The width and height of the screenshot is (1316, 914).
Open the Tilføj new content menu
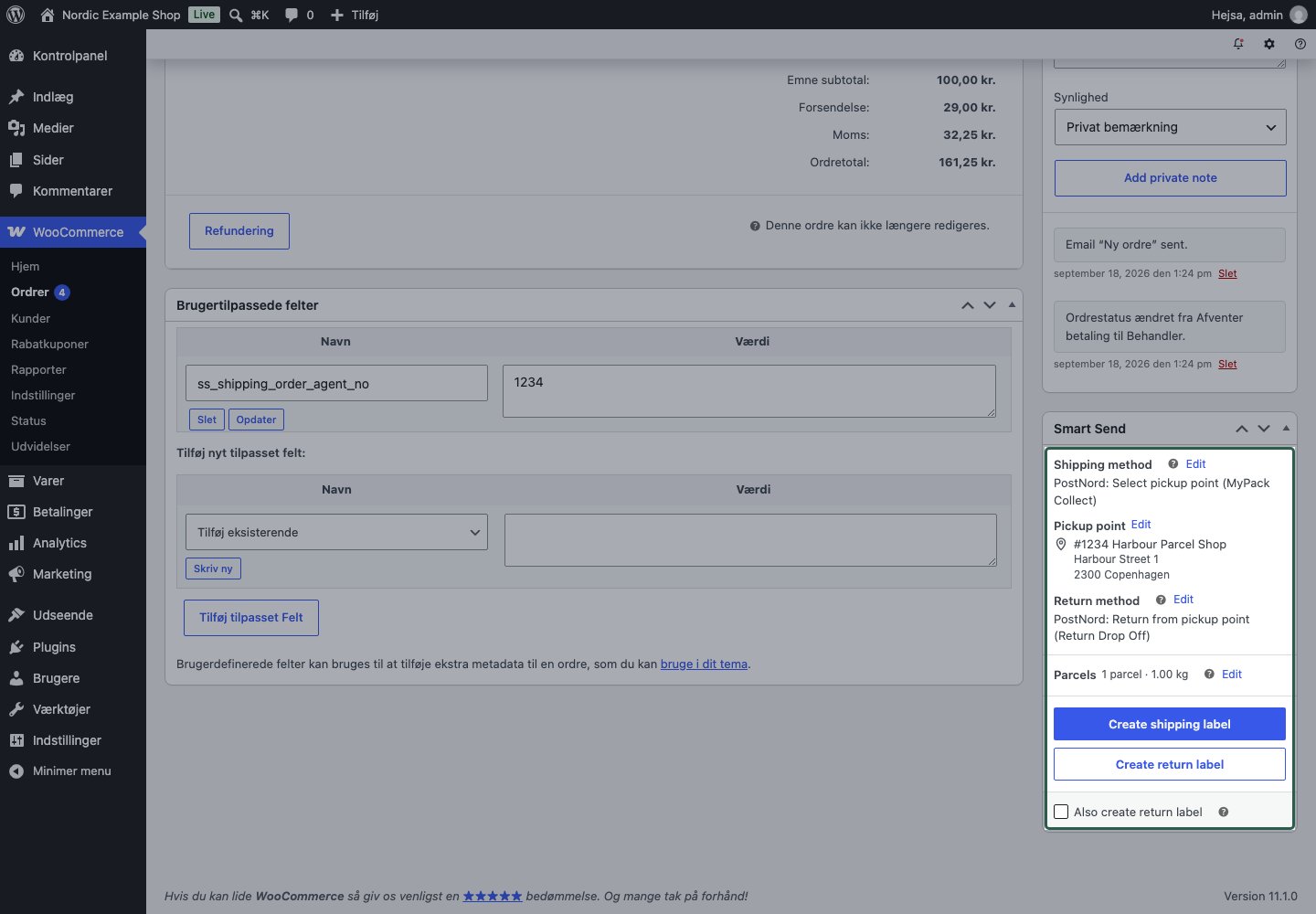[x=354, y=15]
